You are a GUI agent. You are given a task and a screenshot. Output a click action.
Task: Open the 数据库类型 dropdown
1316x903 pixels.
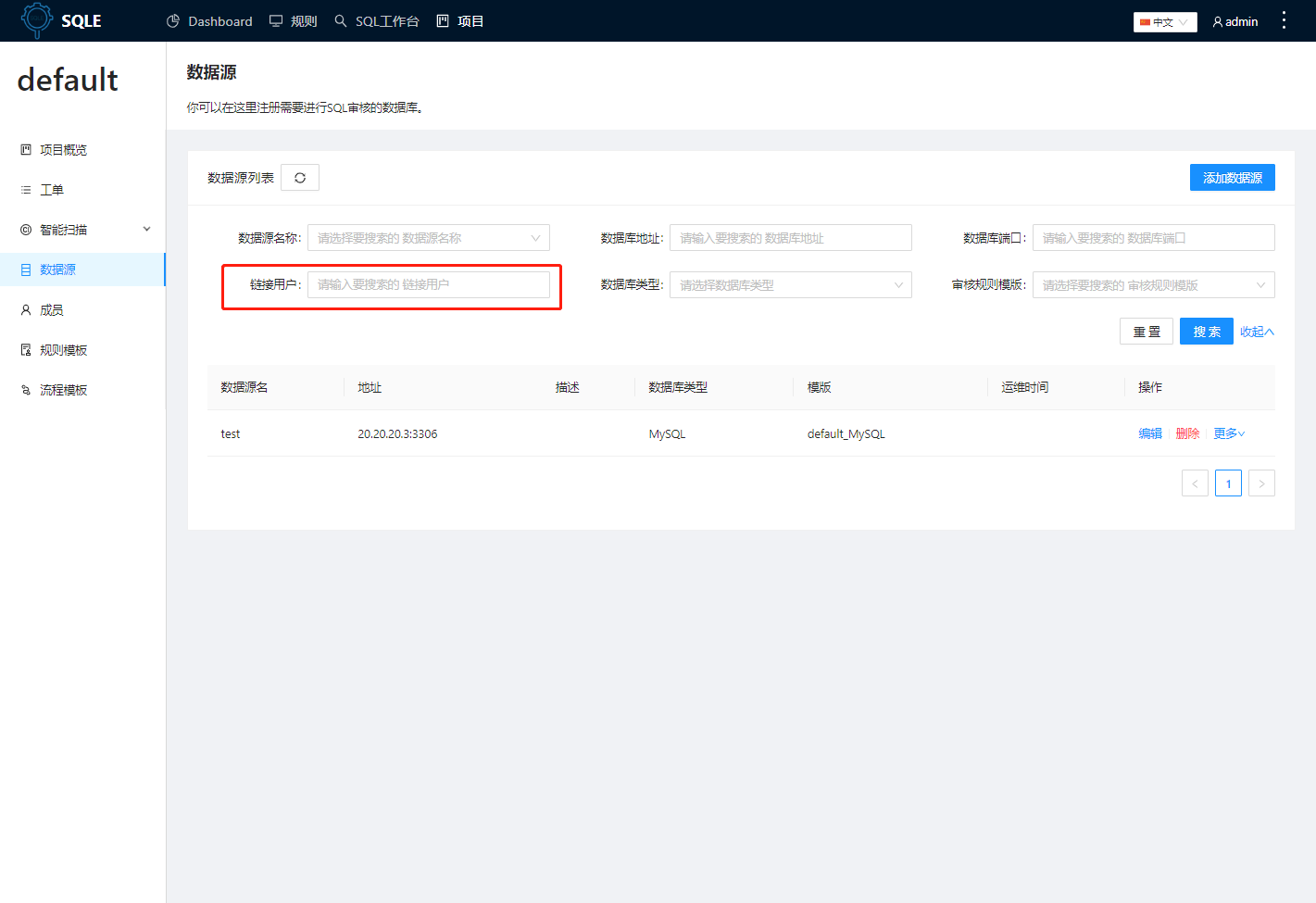tap(790, 284)
